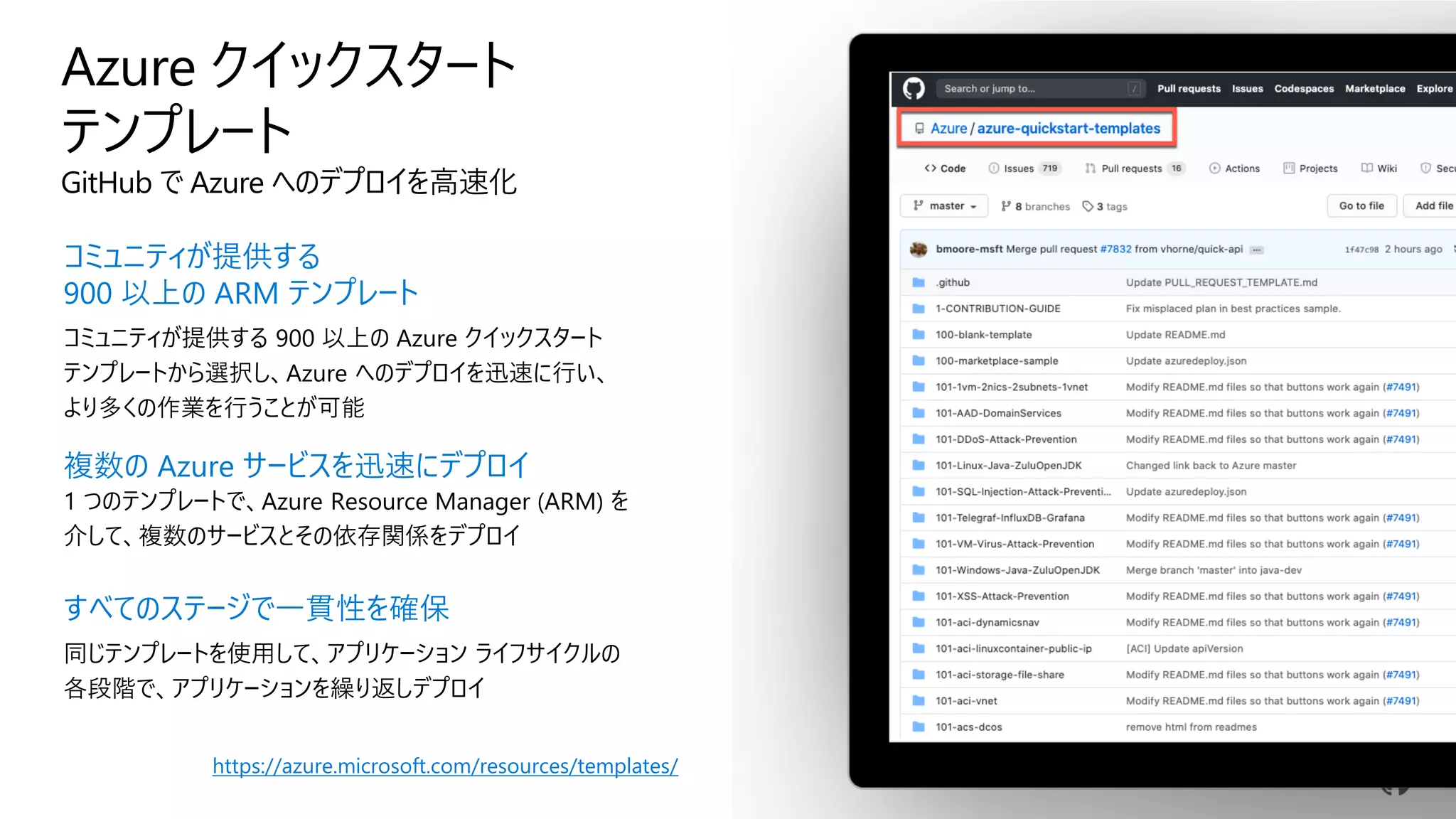Viewport: 1456px width, 819px height.
Task: Open the 101-Telegraf-InfluxDB-Grafana folder
Action: click(1010, 518)
